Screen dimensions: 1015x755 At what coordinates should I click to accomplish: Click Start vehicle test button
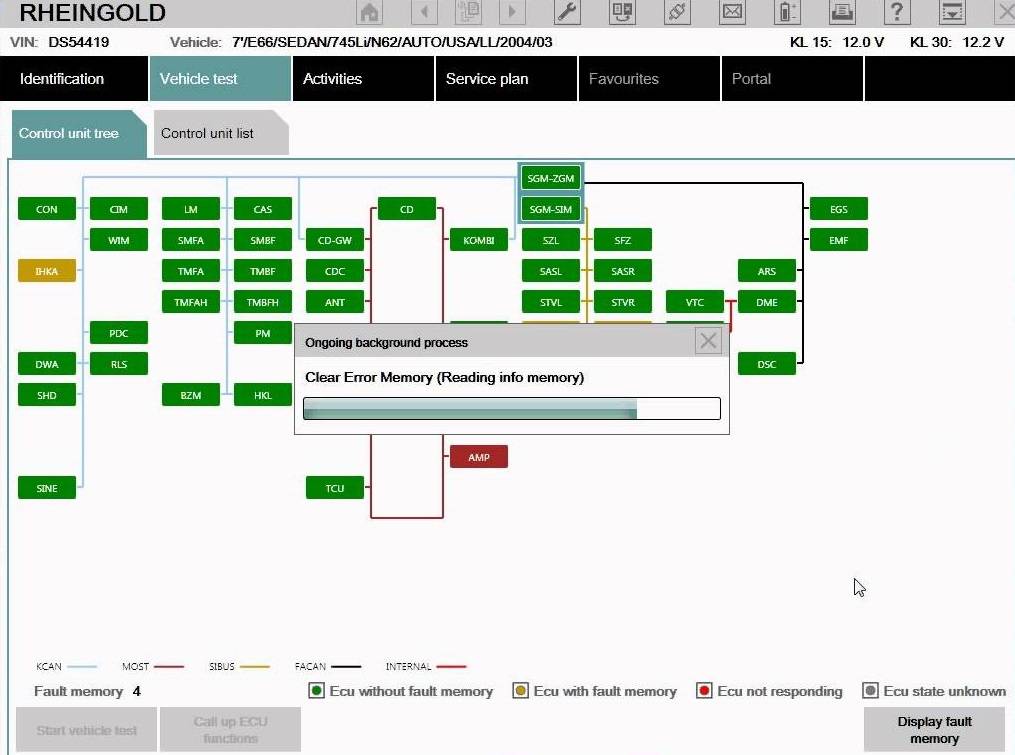(x=86, y=730)
